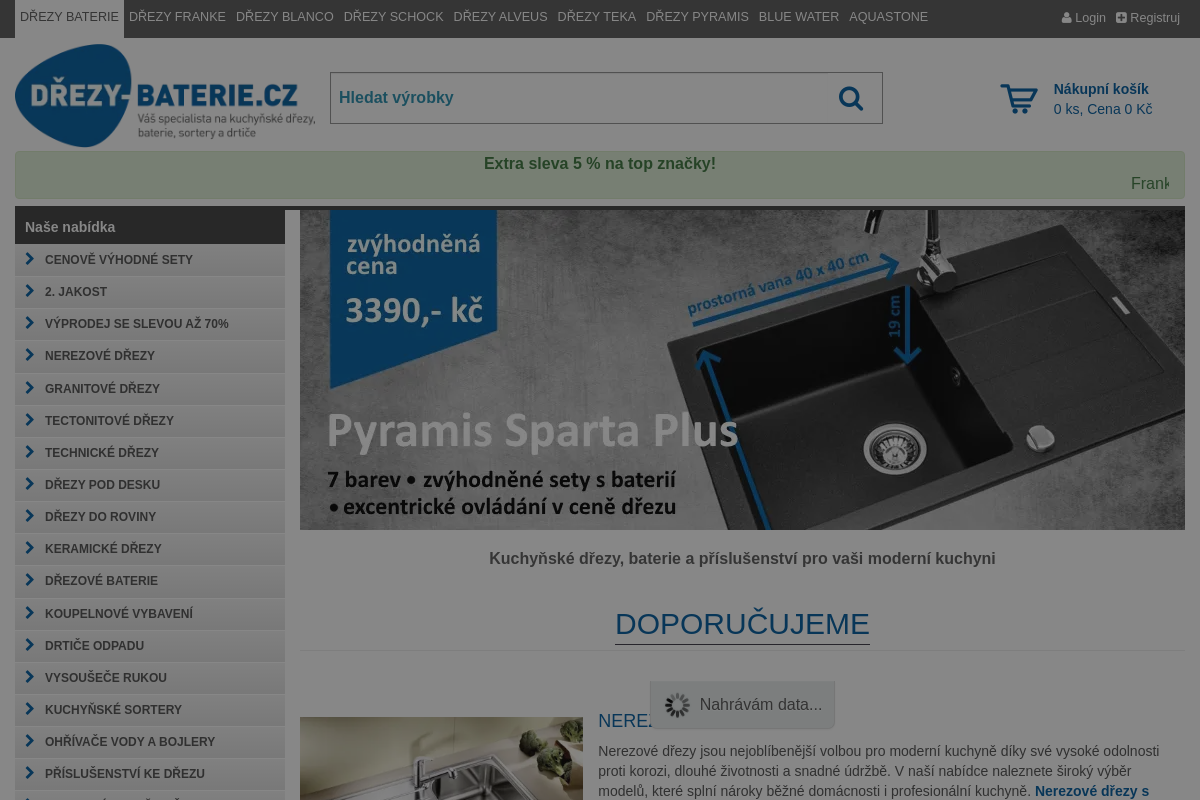
Task: Click chevron next to Vysoušeče rukou
Action: tap(30, 677)
